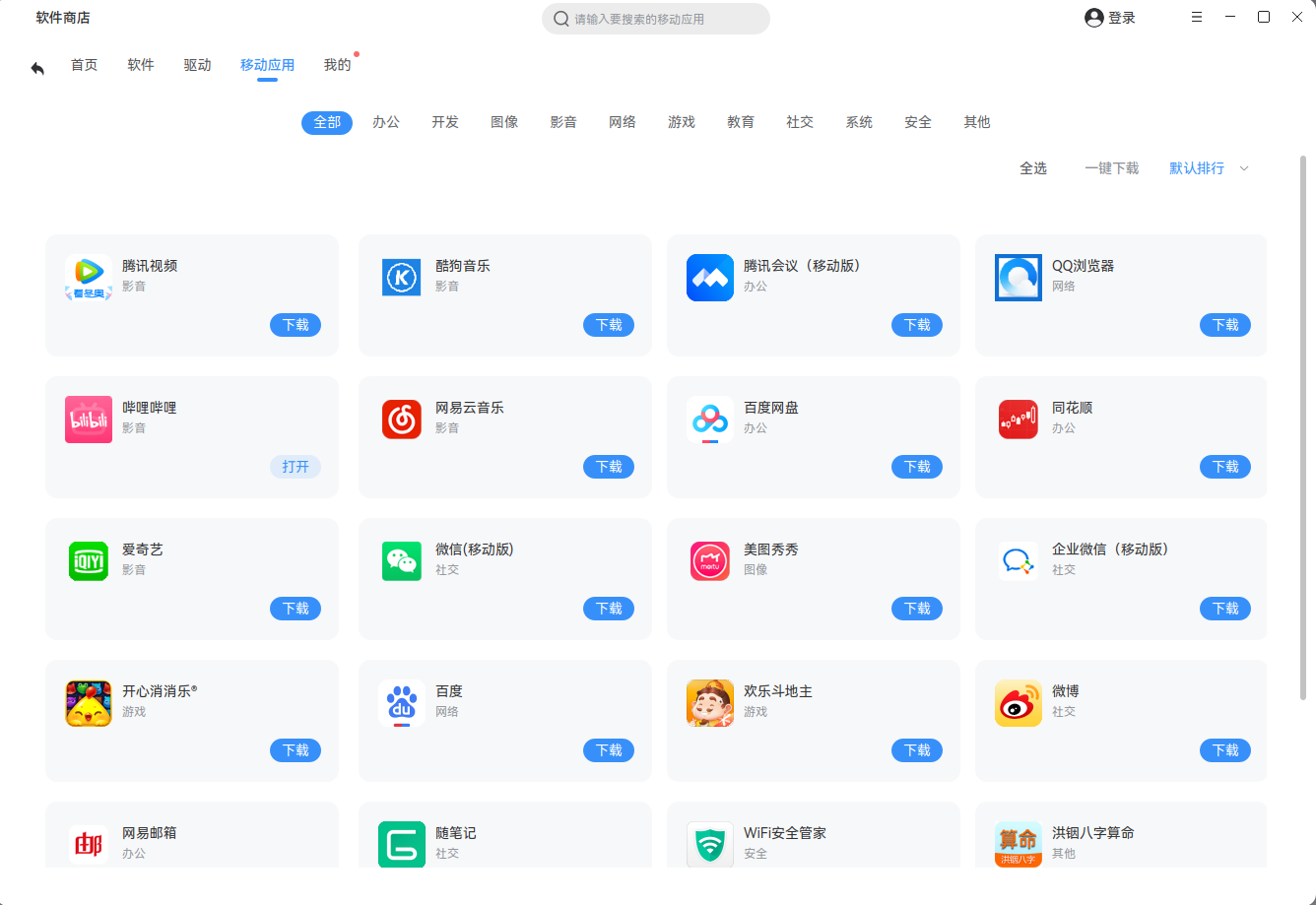The image size is (1316, 905).
Task: Filter by 社交 category
Action: point(800,122)
